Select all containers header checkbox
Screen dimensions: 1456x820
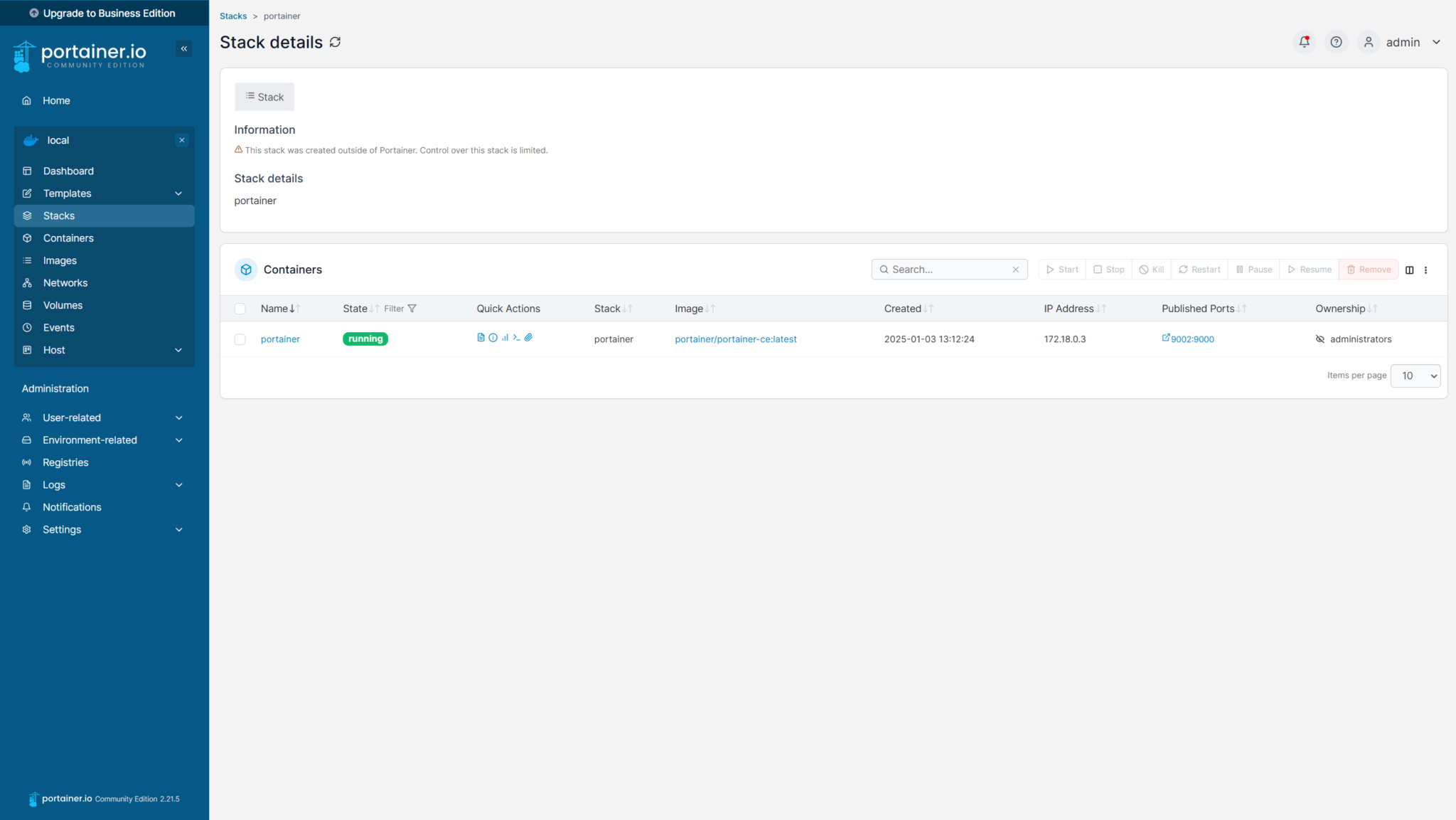tap(240, 309)
